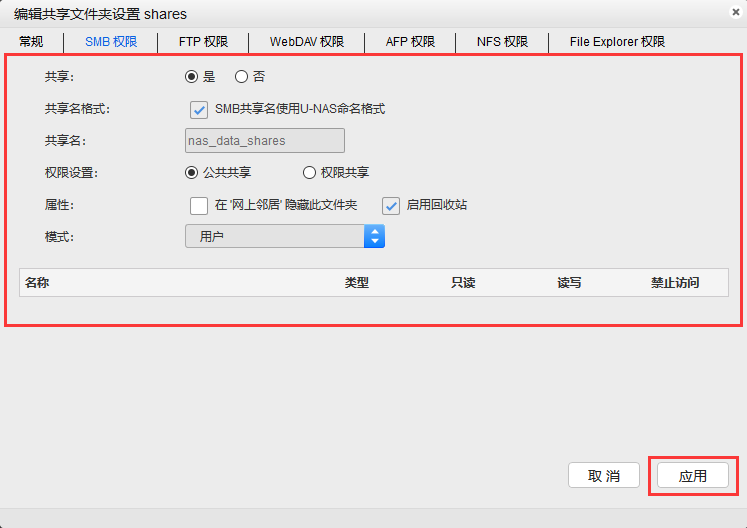
Task: Open the SMB 权限 tab
Action: [x=111, y=42]
